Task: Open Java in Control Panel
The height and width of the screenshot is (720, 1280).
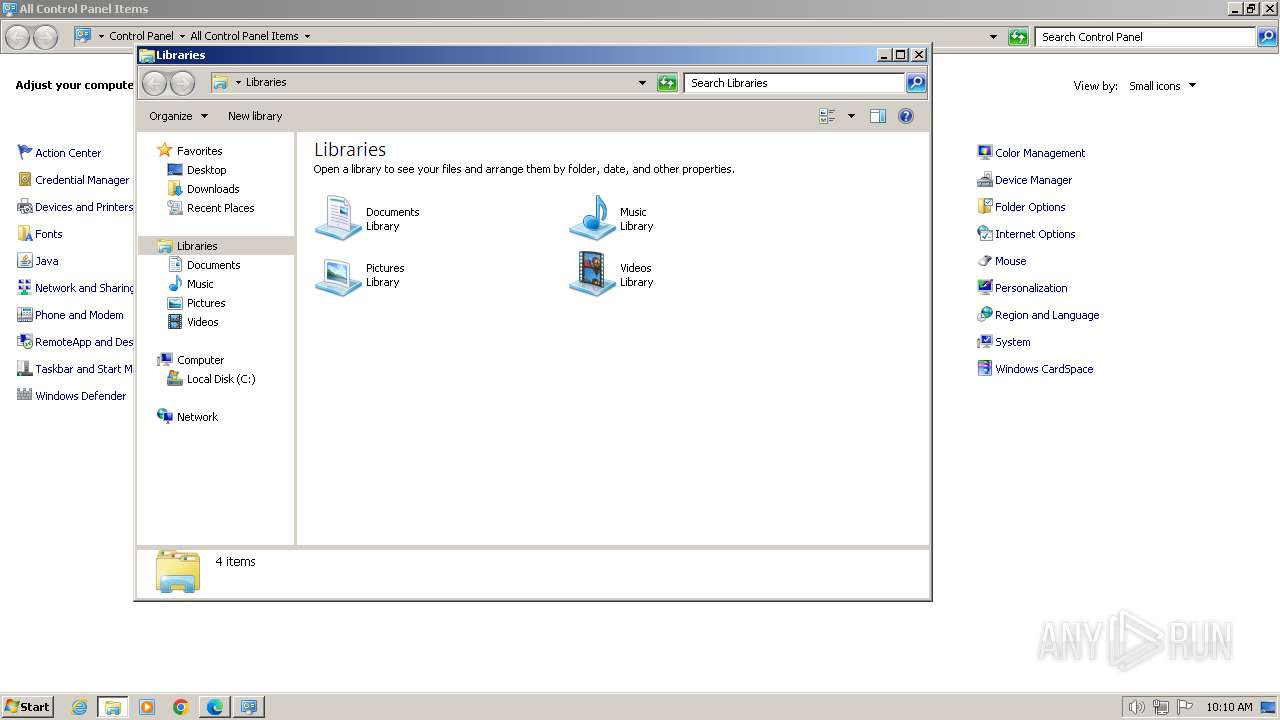Action: coord(47,261)
